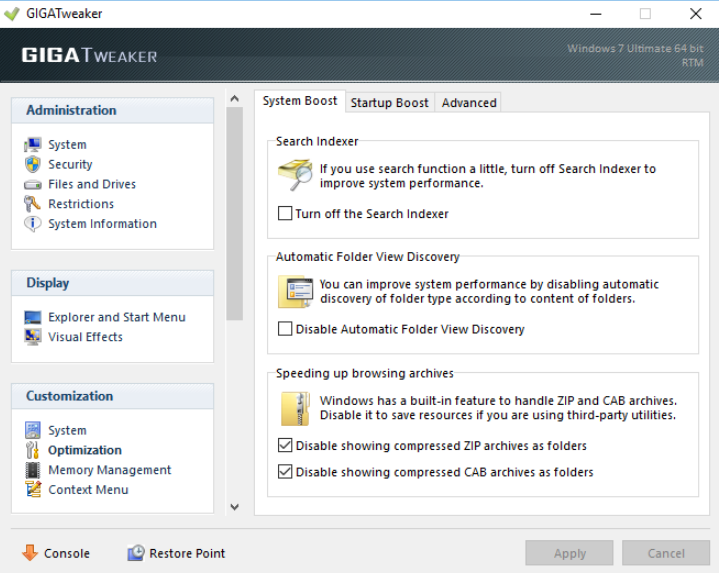Click the Memory Management chip icon
Image resolution: width=719 pixels, height=573 pixels.
pyautogui.click(x=33, y=470)
